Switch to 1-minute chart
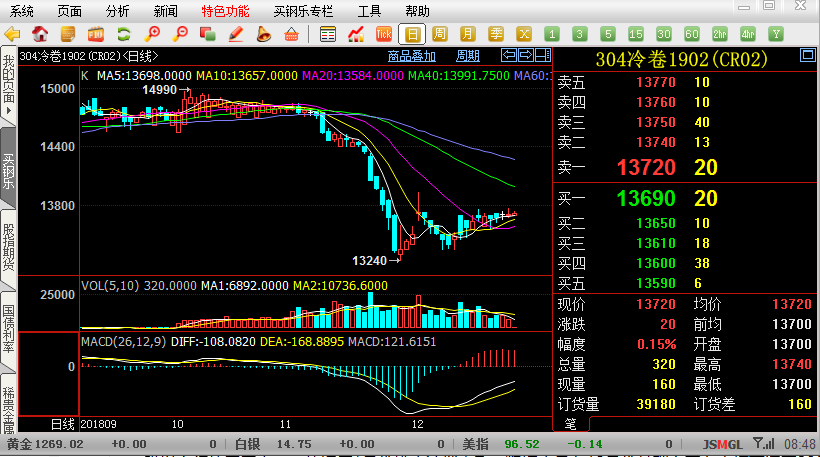The height and width of the screenshot is (457, 820). click(x=552, y=35)
